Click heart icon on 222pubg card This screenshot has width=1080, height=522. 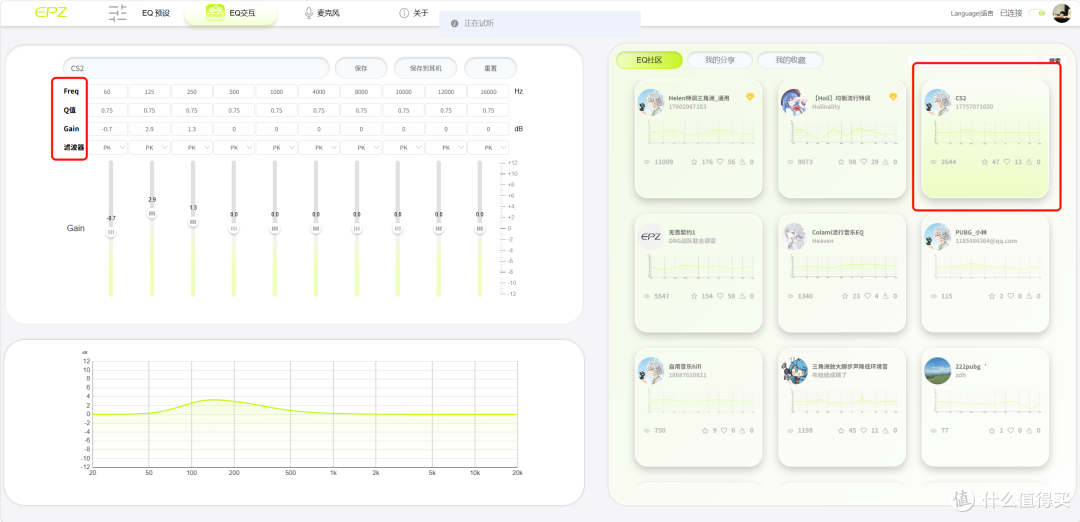pyautogui.click(x=1011, y=430)
